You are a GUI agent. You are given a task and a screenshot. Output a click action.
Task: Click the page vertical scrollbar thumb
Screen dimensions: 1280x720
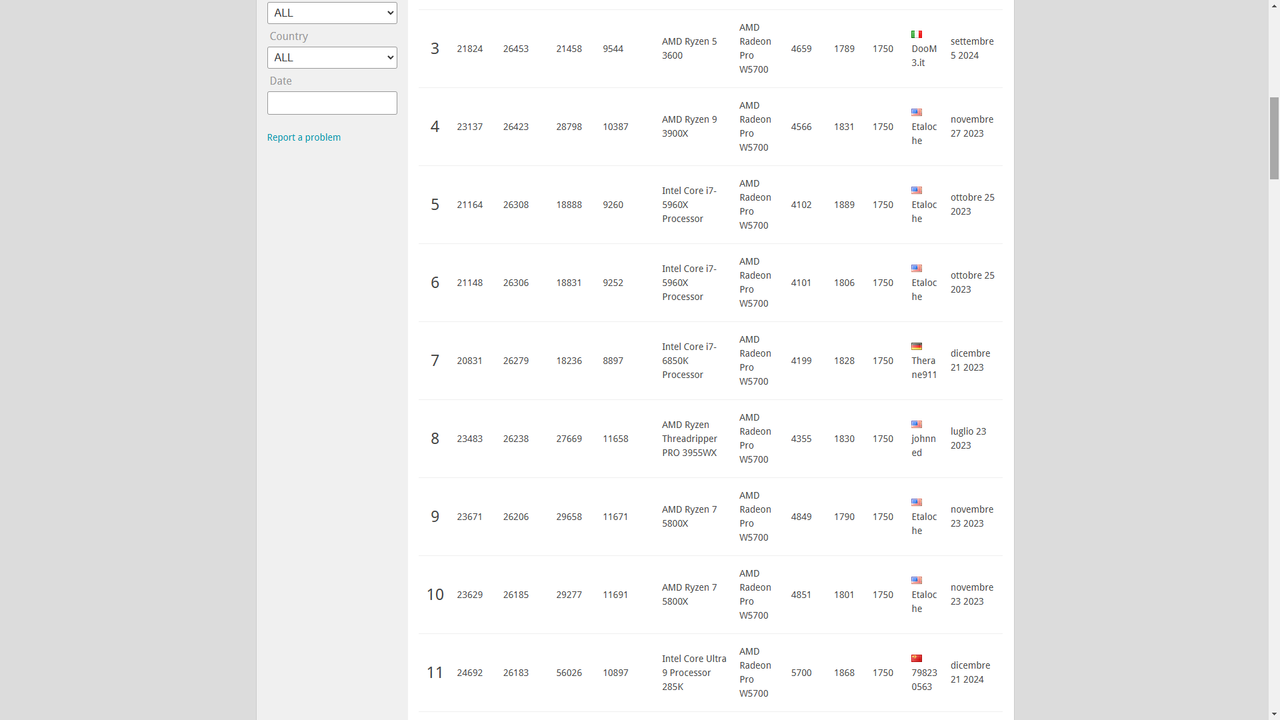(x=1274, y=138)
